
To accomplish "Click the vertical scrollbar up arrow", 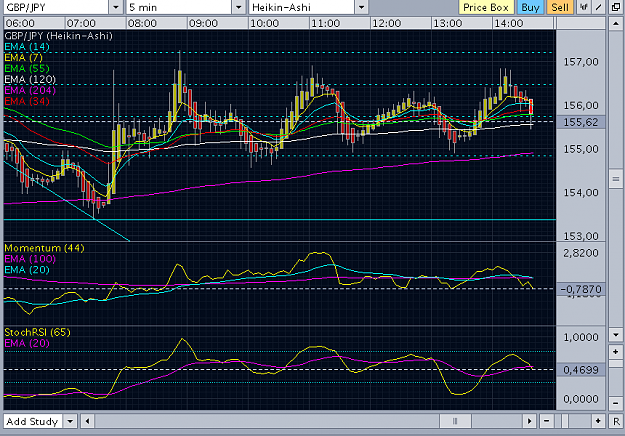I will click(616, 24).
